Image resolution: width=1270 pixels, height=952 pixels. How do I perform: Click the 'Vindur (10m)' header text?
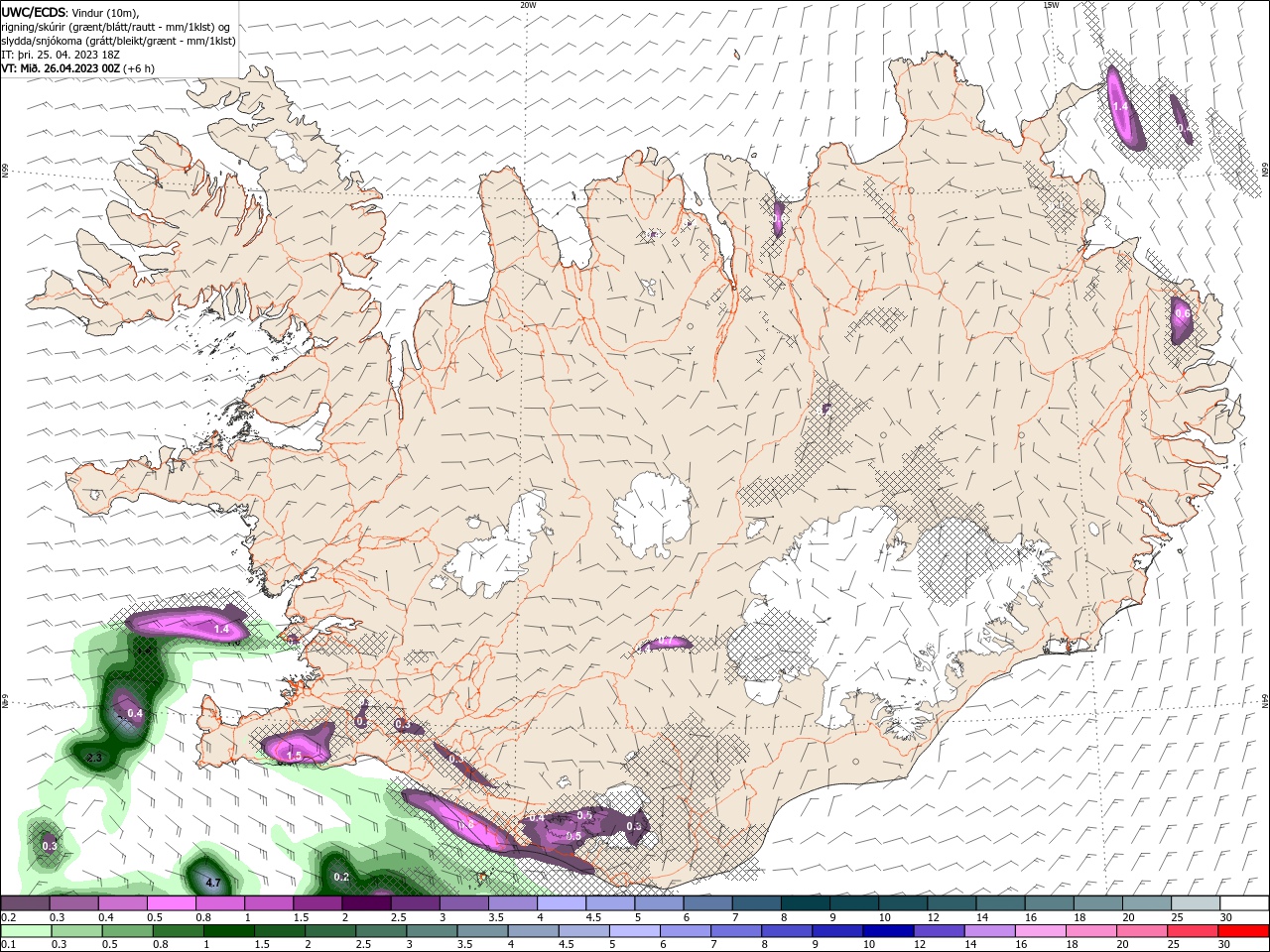[x=103, y=11]
